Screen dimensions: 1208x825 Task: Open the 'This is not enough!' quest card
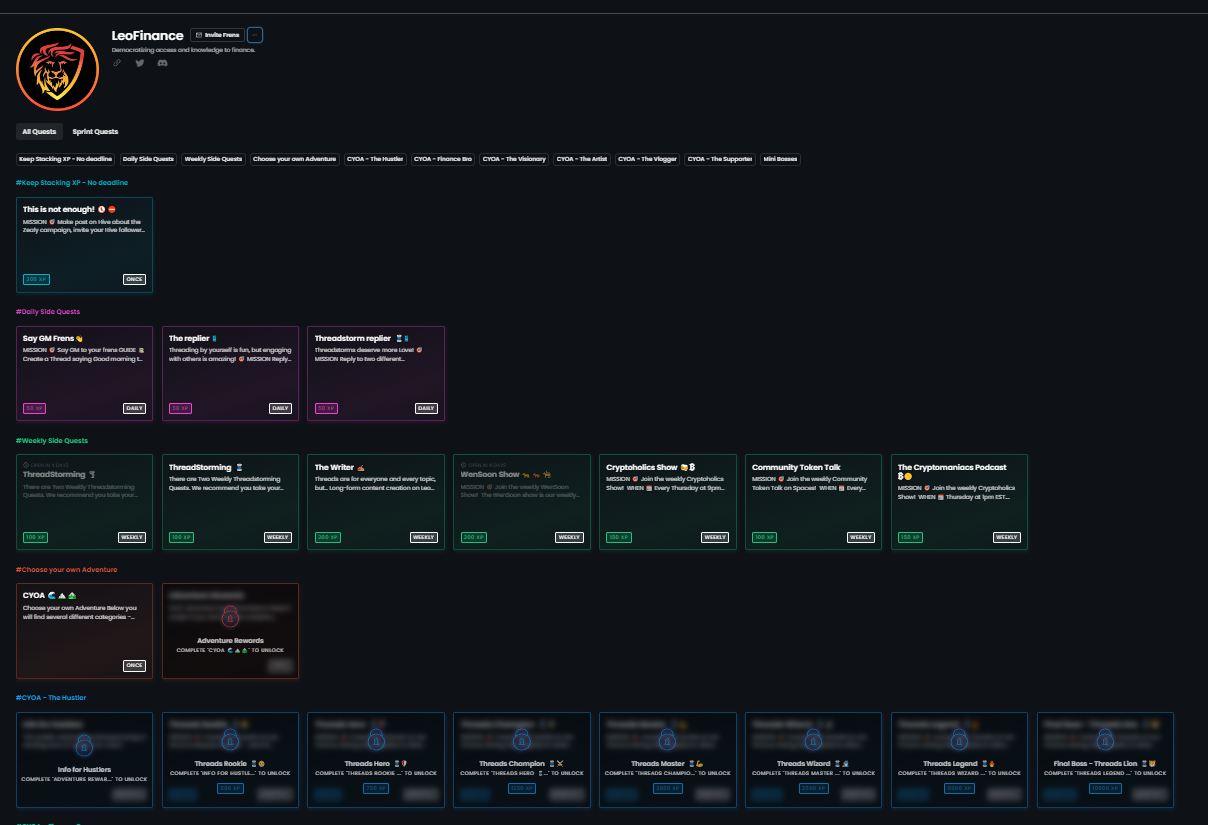point(85,245)
